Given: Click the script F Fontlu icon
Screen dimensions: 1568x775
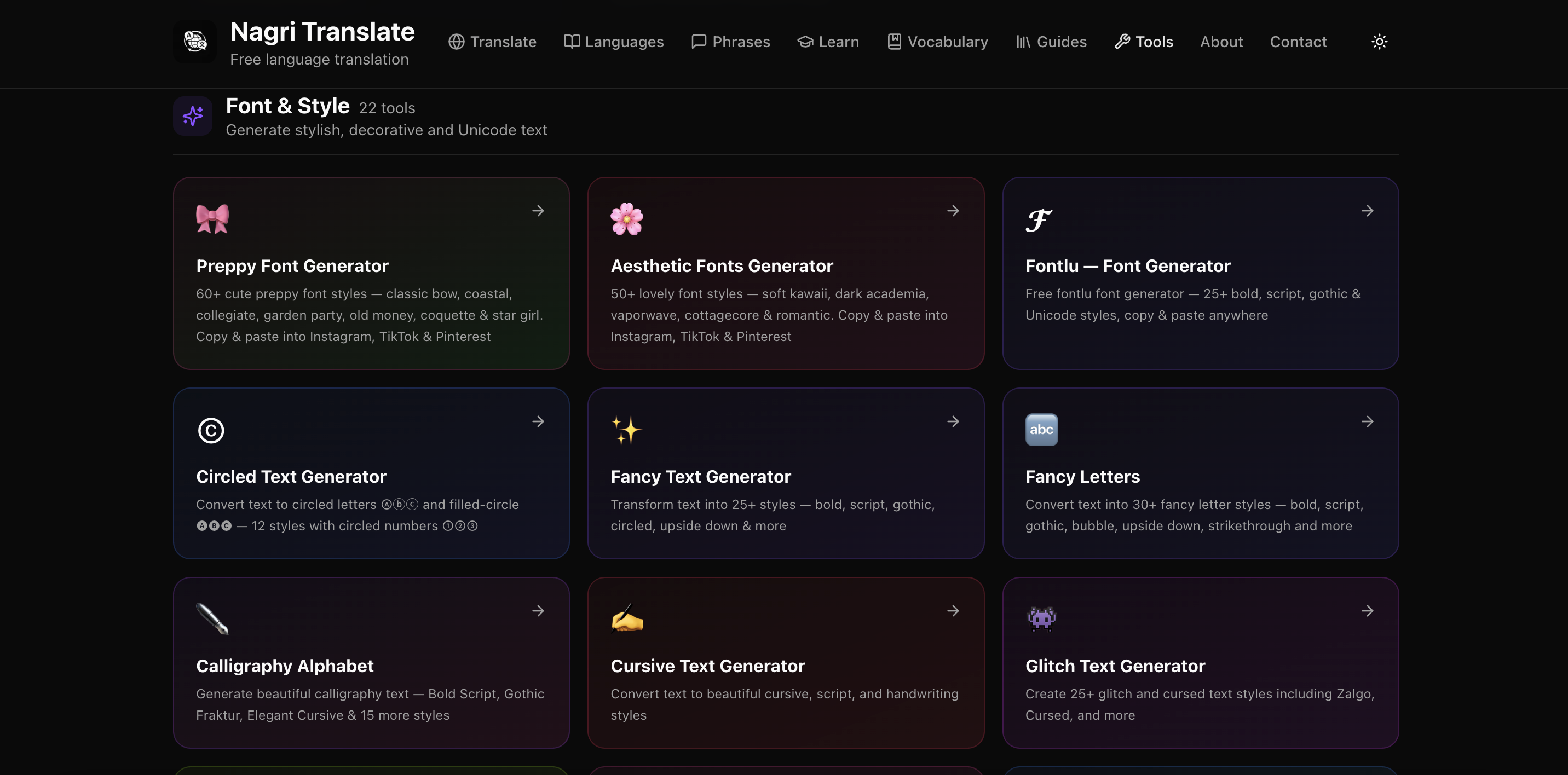Looking at the screenshot, I should point(1039,220).
